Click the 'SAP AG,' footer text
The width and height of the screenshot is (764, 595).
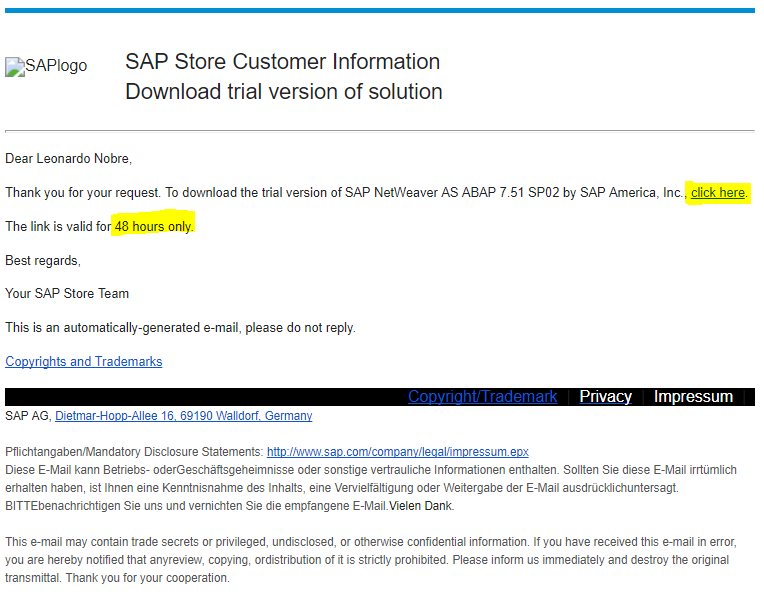(28, 416)
